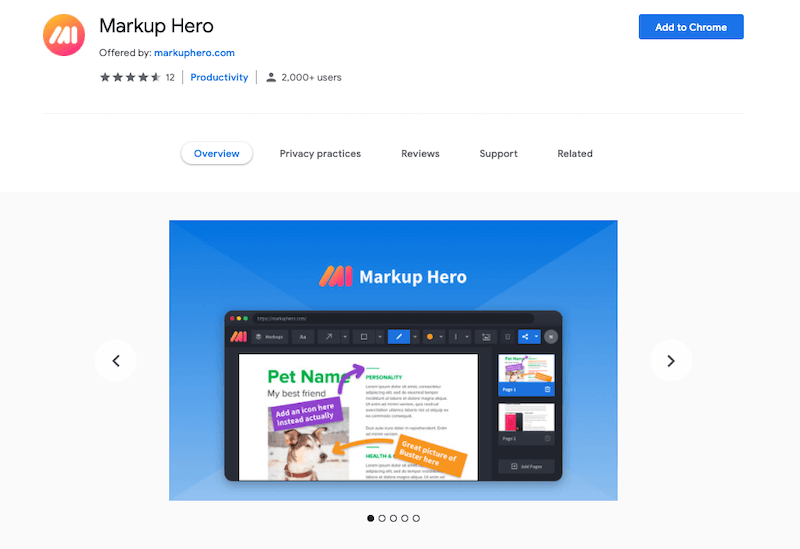
Task: Open the Related tab
Action: [575, 154]
